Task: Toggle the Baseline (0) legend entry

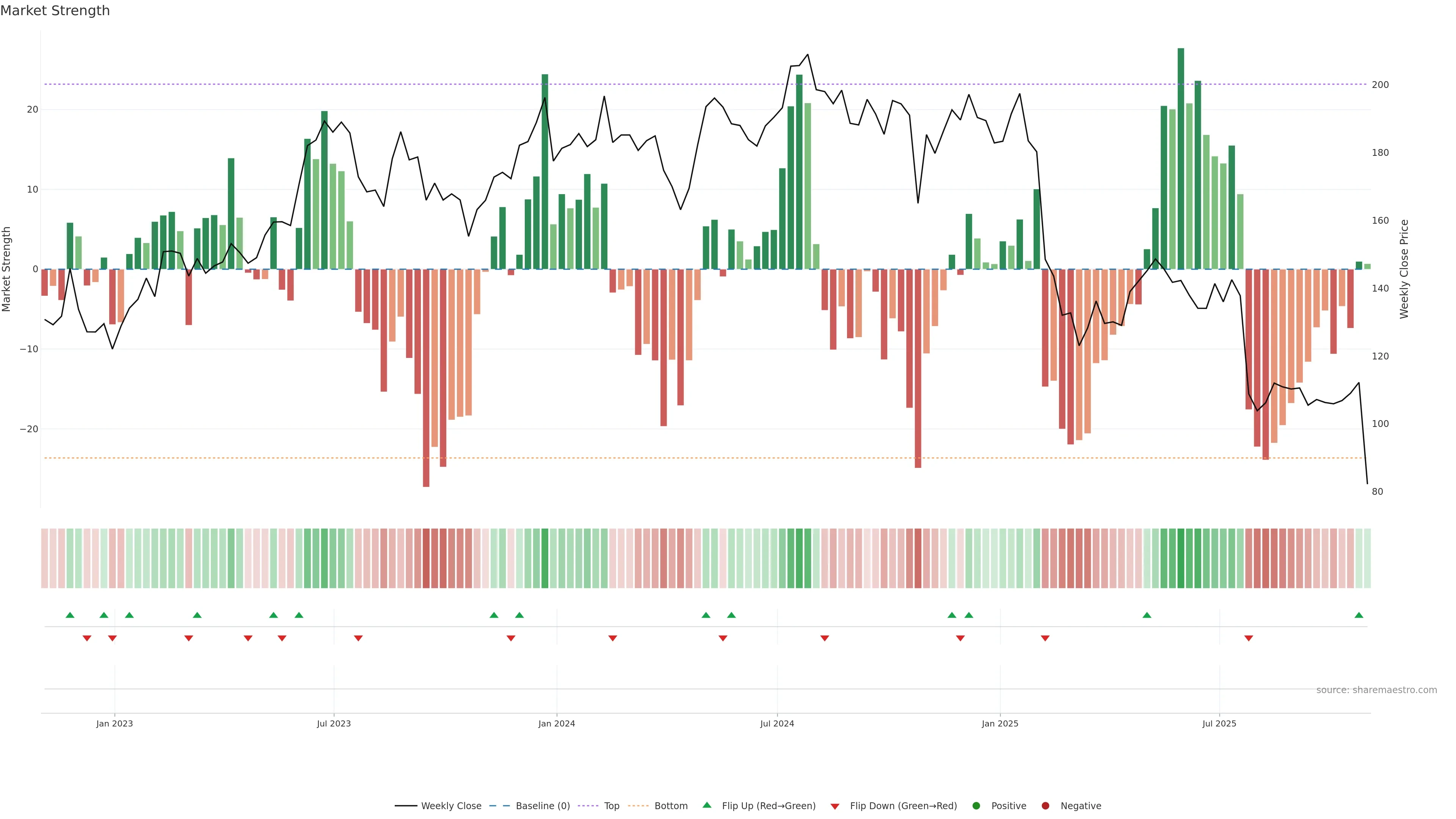Action: click(x=542, y=805)
